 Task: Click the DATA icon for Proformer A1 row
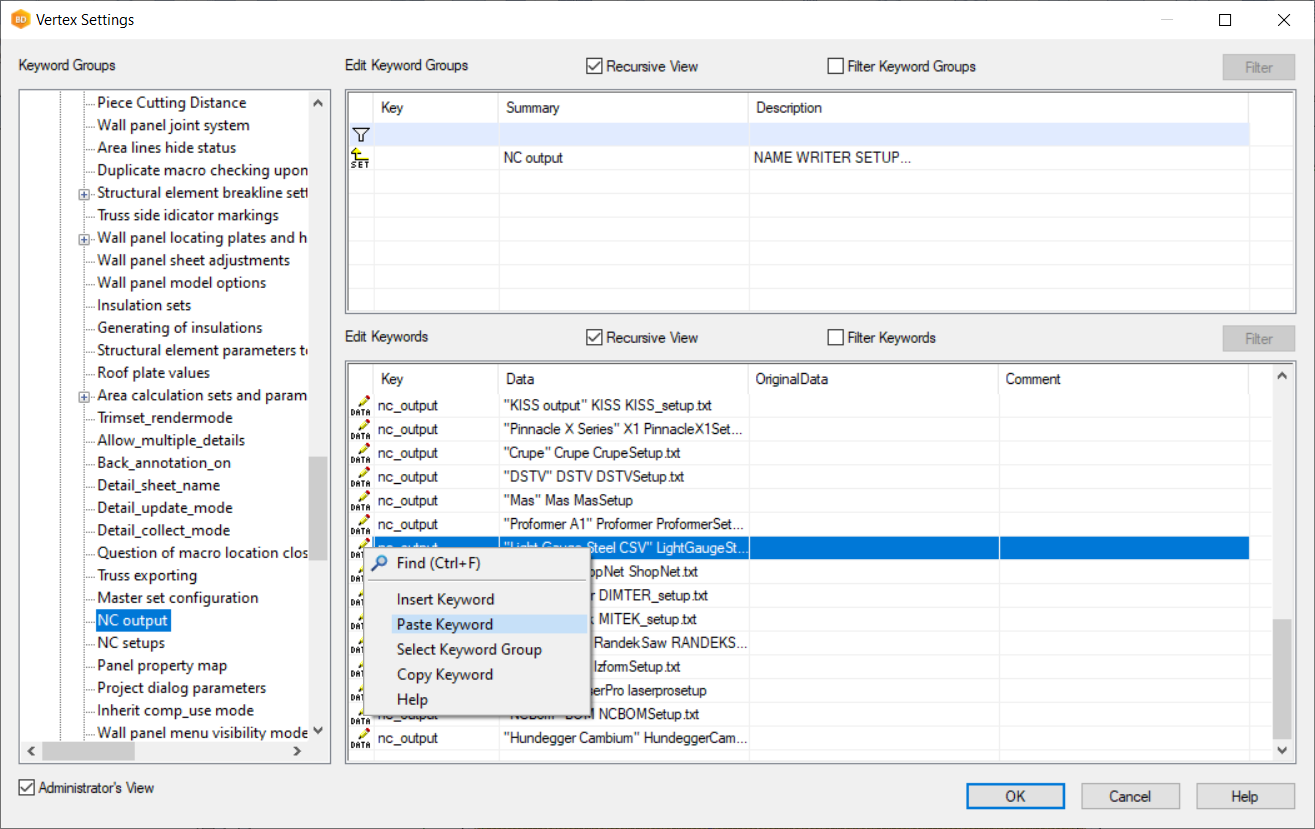click(360, 524)
